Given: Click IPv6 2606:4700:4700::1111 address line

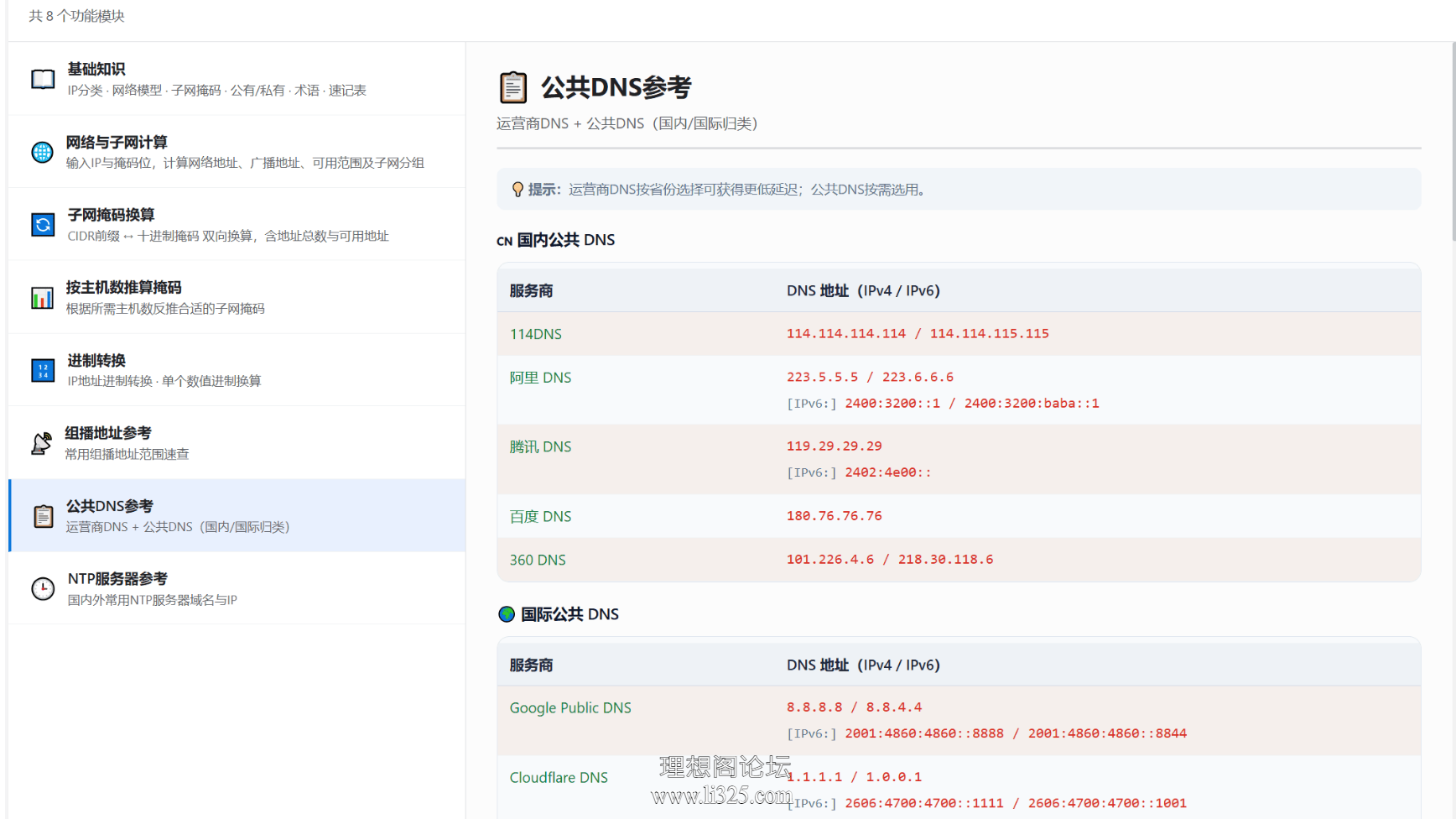Looking at the screenshot, I should (1016, 802).
